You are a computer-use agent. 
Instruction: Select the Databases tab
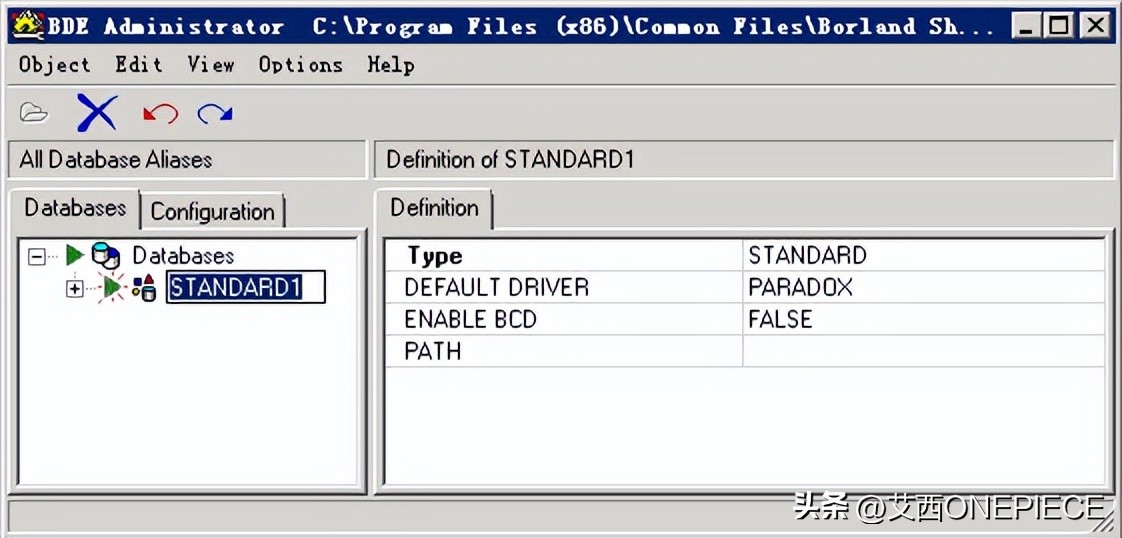point(75,208)
